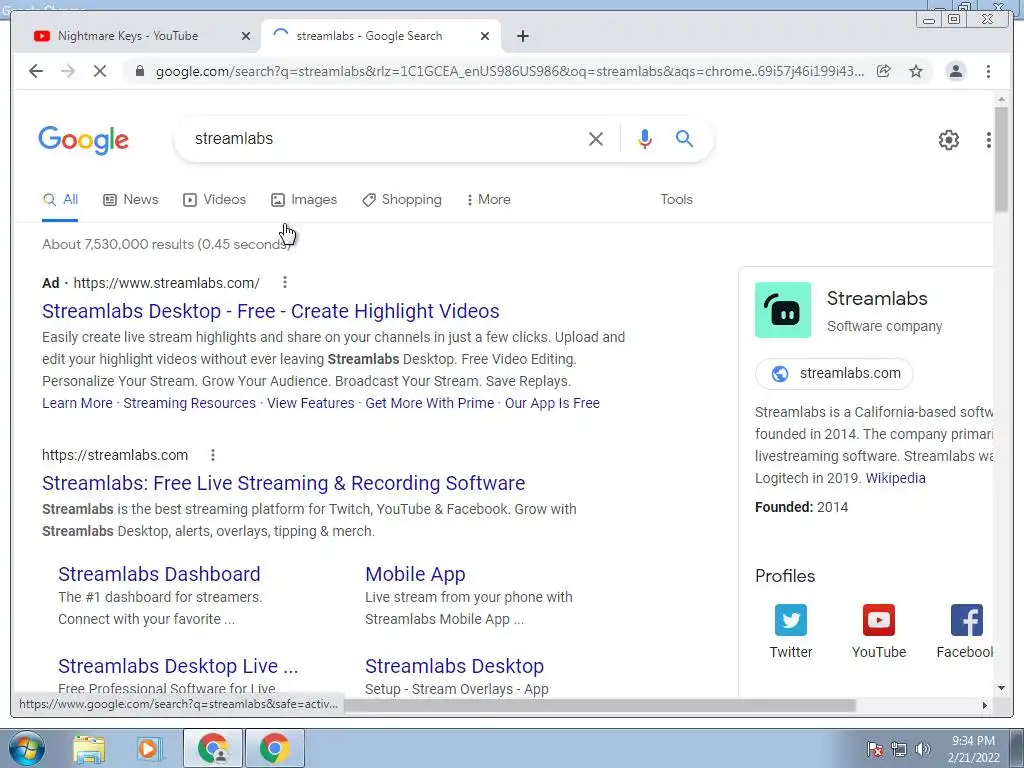Viewport: 1024px width, 768px height.
Task: Start voice search with microphone icon
Action: tap(645, 138)
